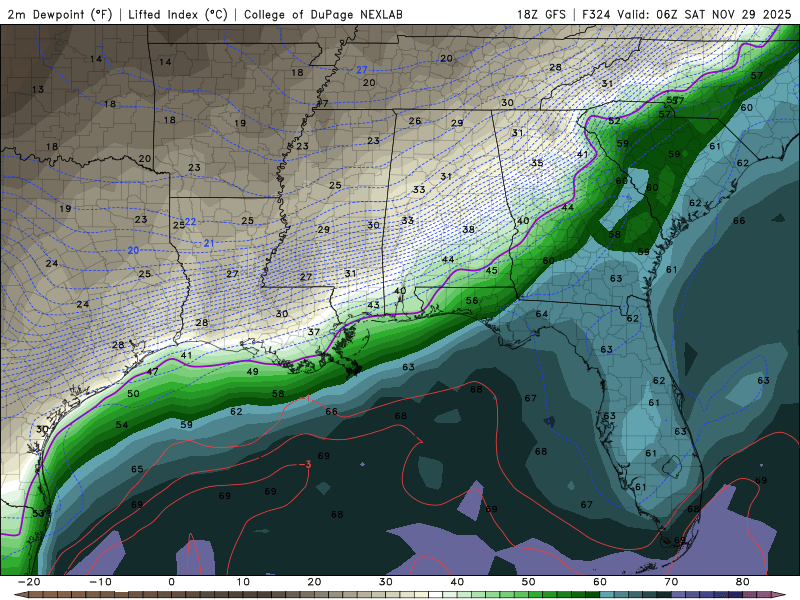Viewport: 800px width, 600px height.
Task: Select the "35" dewpoint value on the map
Action: click(537, 163)
